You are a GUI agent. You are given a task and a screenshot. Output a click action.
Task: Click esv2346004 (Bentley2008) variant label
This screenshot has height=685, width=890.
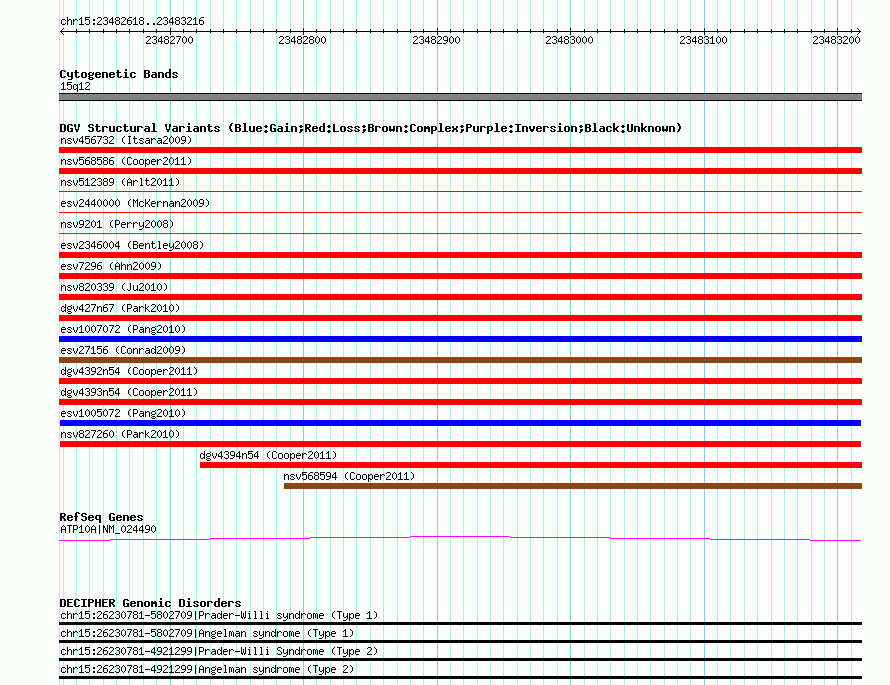[x=132, y=245]
